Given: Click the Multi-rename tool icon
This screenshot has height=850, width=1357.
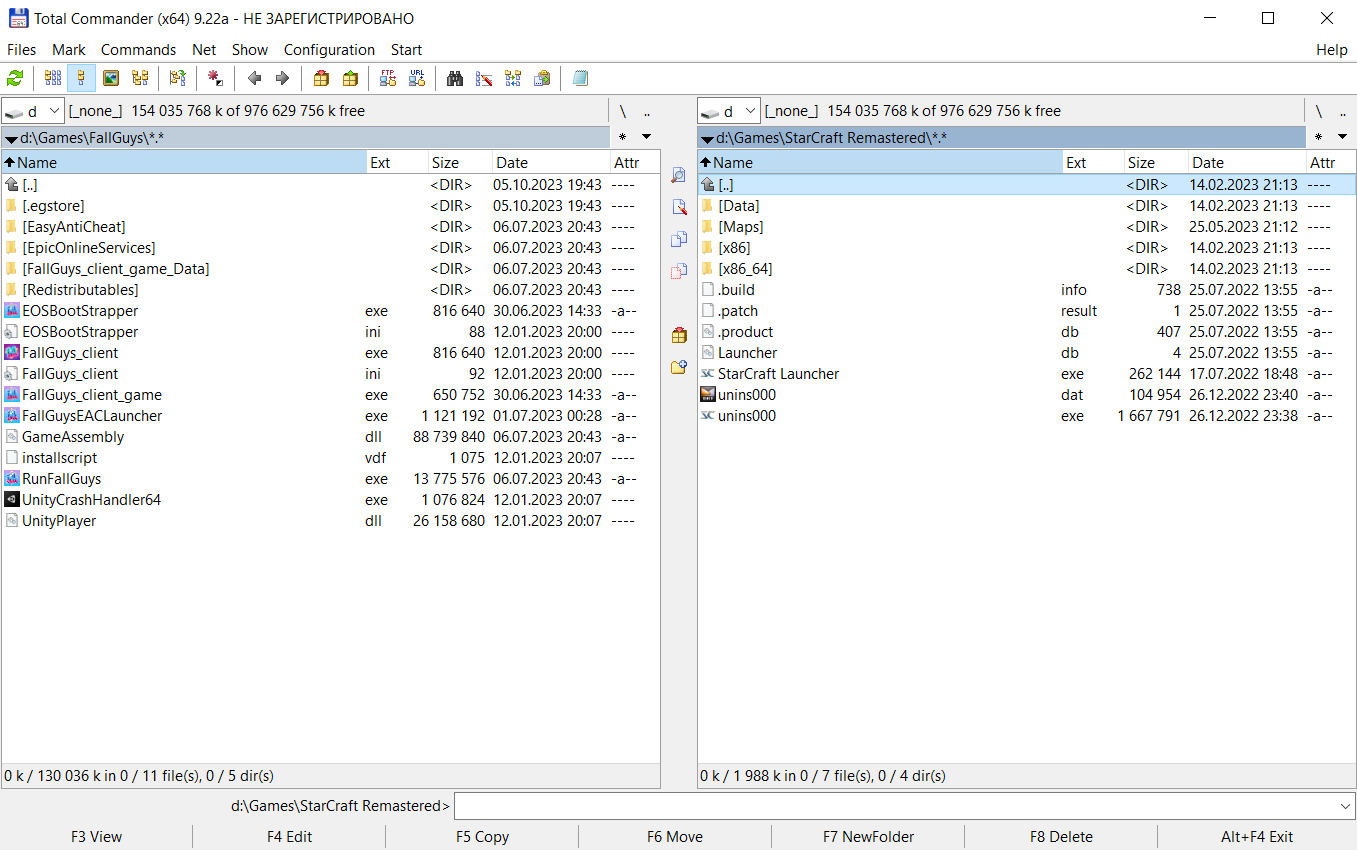Looking at the screenshot, I should point(484,78).
